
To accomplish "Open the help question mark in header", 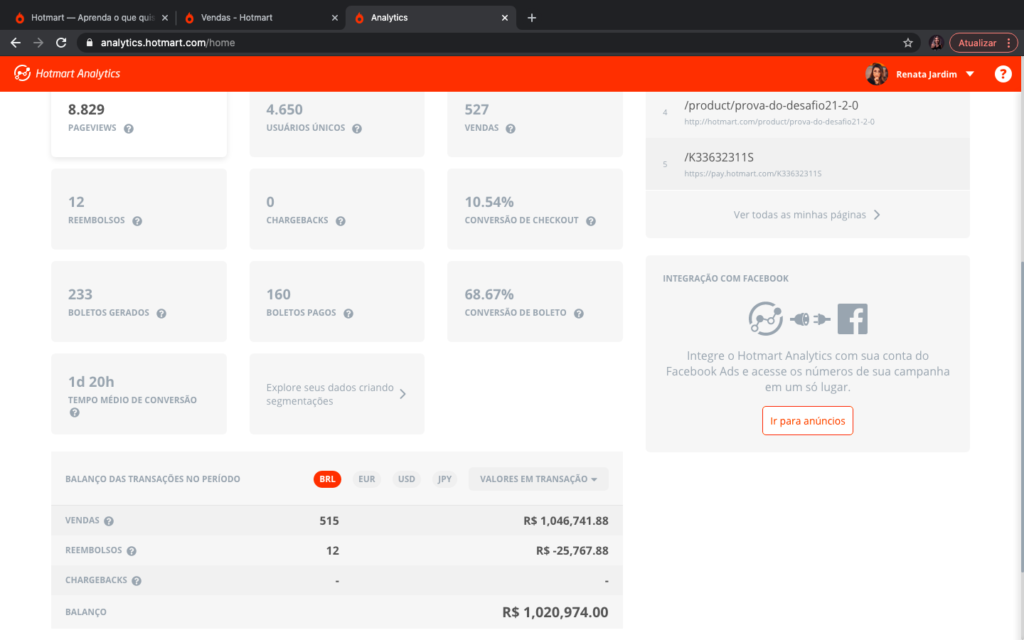I will click(x=1002, y=74).
